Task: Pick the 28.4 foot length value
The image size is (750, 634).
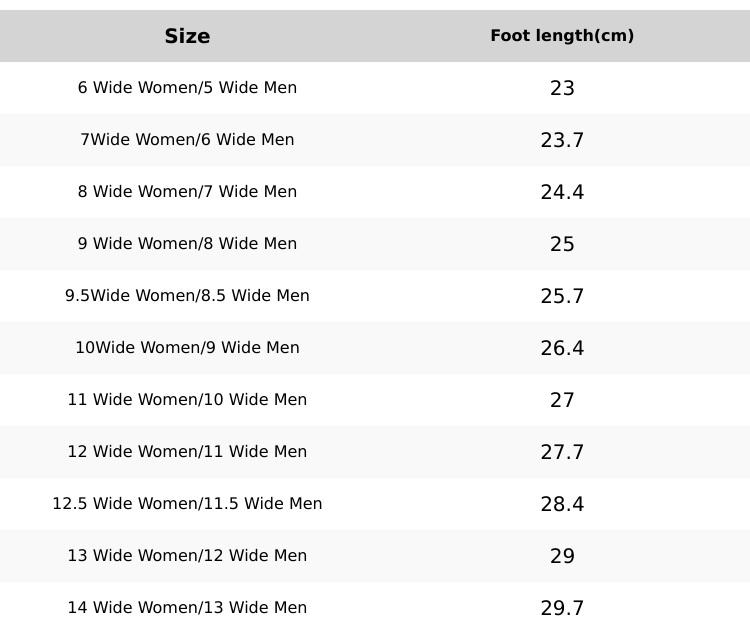Action: 562,504
